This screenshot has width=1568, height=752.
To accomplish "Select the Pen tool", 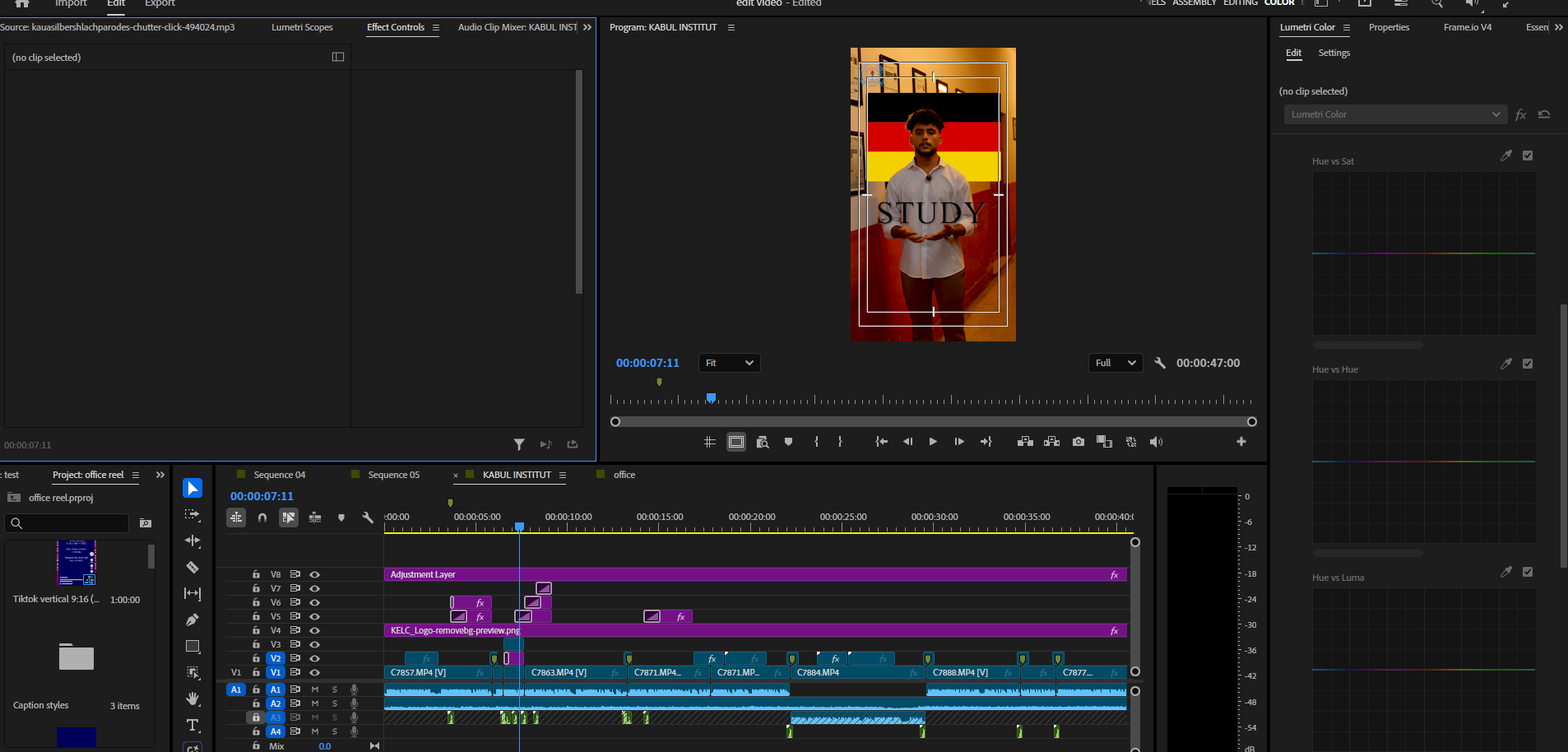I will coord(193,620).
